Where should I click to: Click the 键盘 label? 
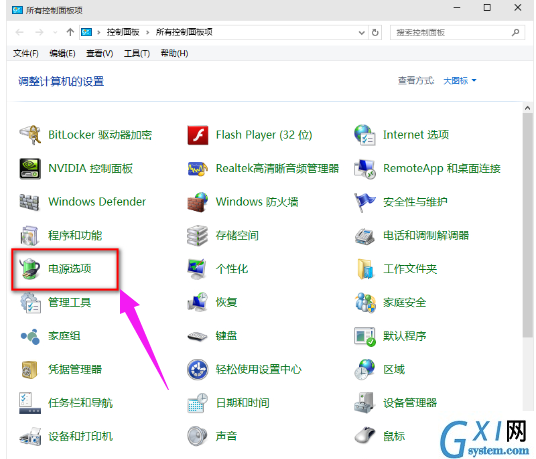[226, 336]
